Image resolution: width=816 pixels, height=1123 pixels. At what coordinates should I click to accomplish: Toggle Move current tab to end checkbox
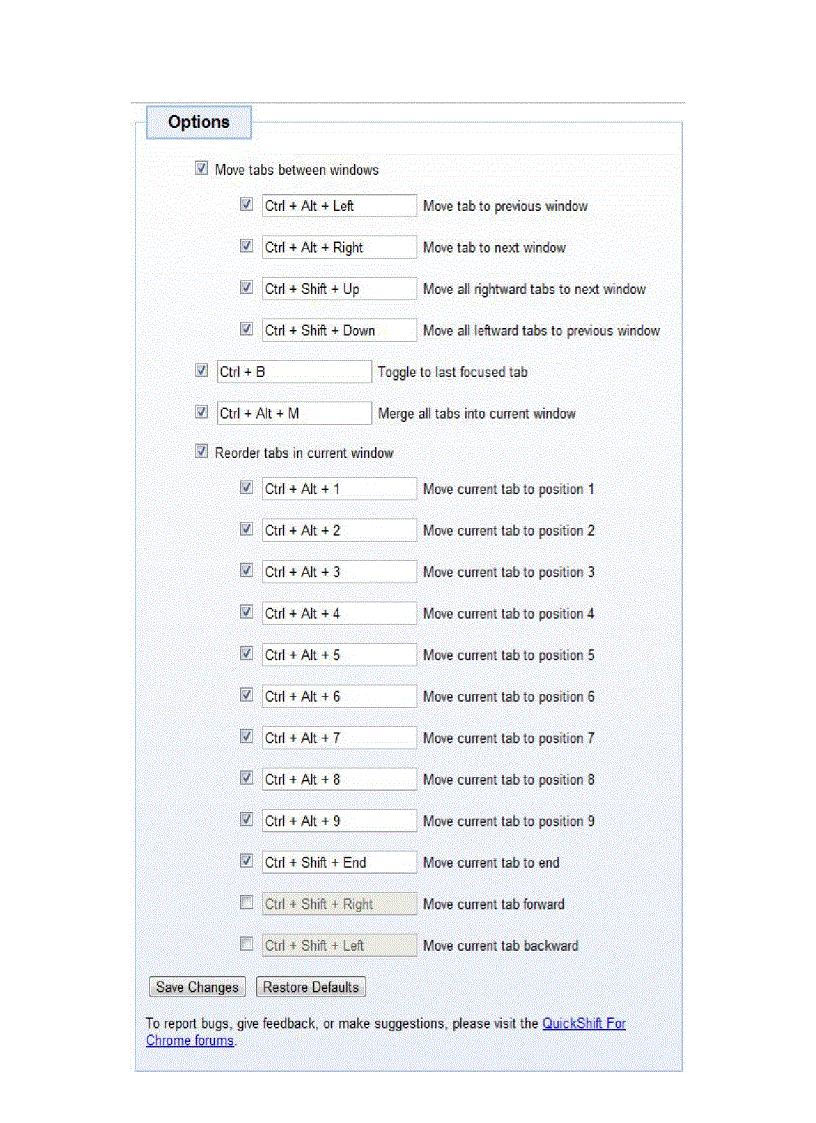click(246, 860)
